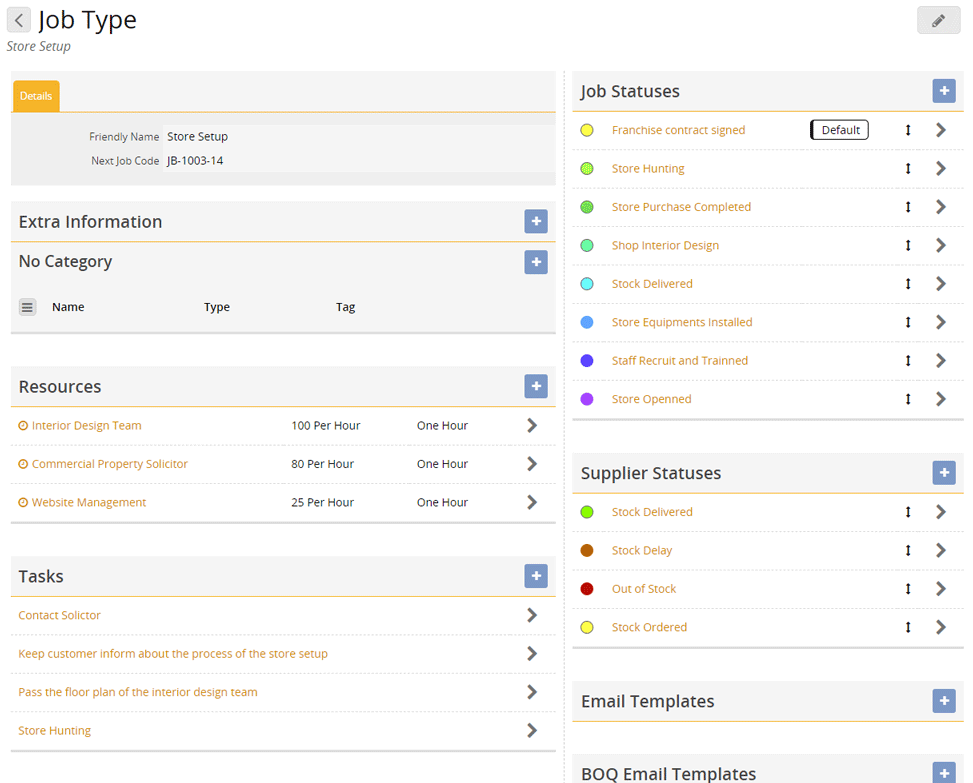Open chevron for Pass the floor plan task
The width and height of the screenshot is (973, 783).
click(x=532, y=692)
